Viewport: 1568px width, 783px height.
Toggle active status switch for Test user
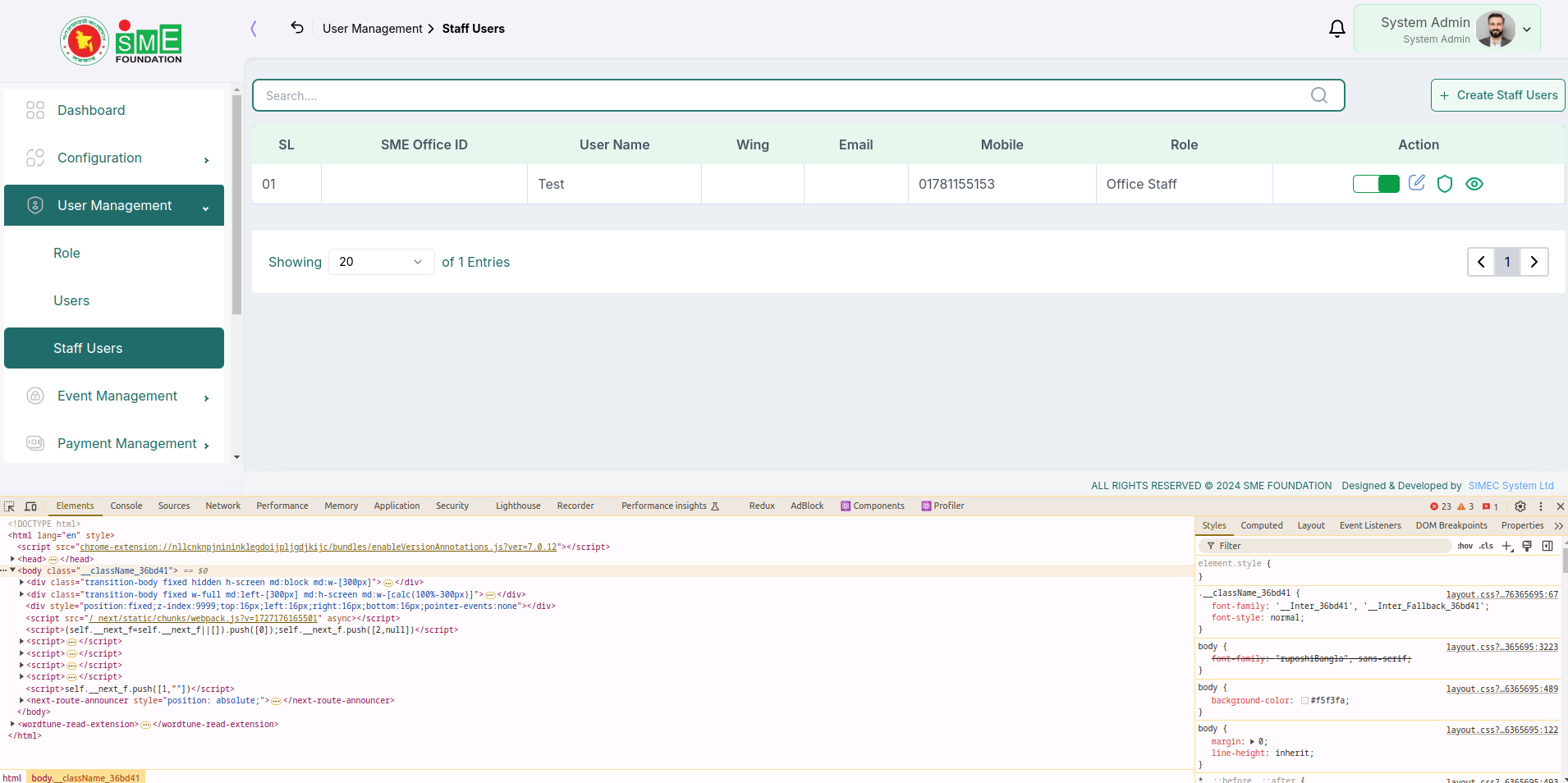(x=1376, y=184)
